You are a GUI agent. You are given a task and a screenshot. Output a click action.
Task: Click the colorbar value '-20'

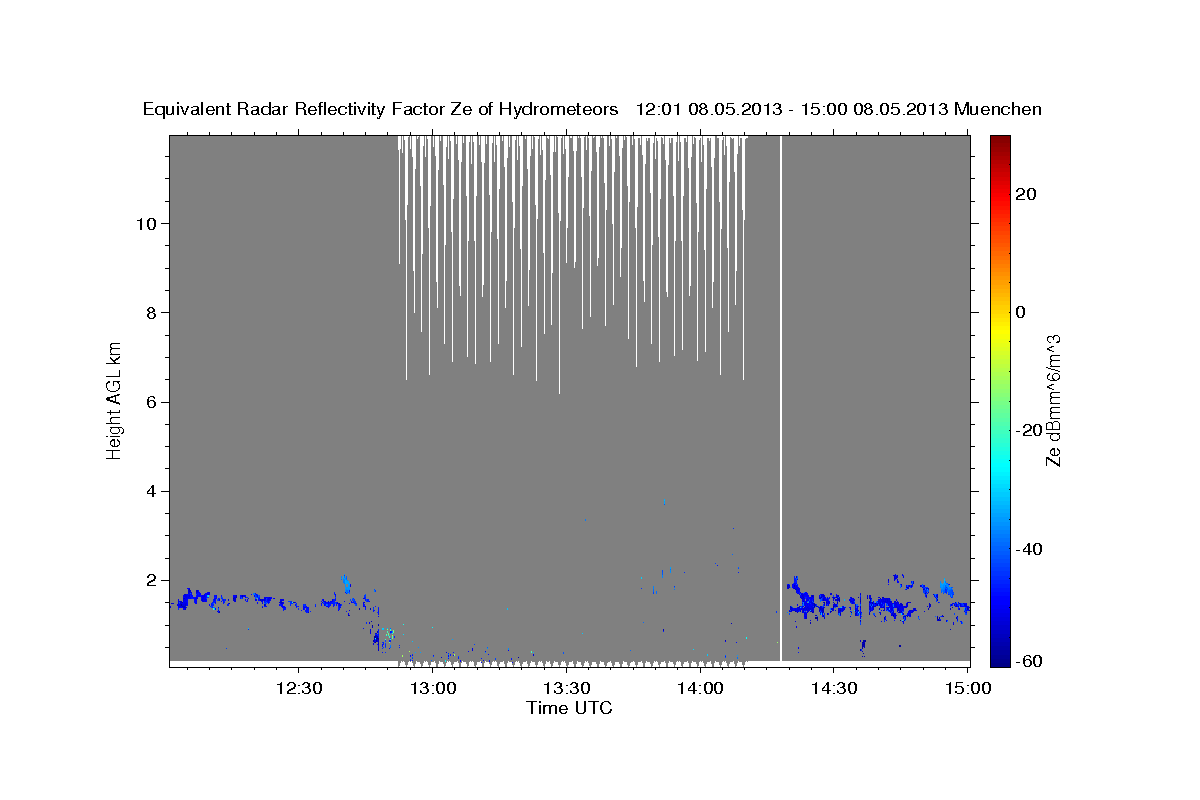pyautogui.click(x=1029, y=430)
